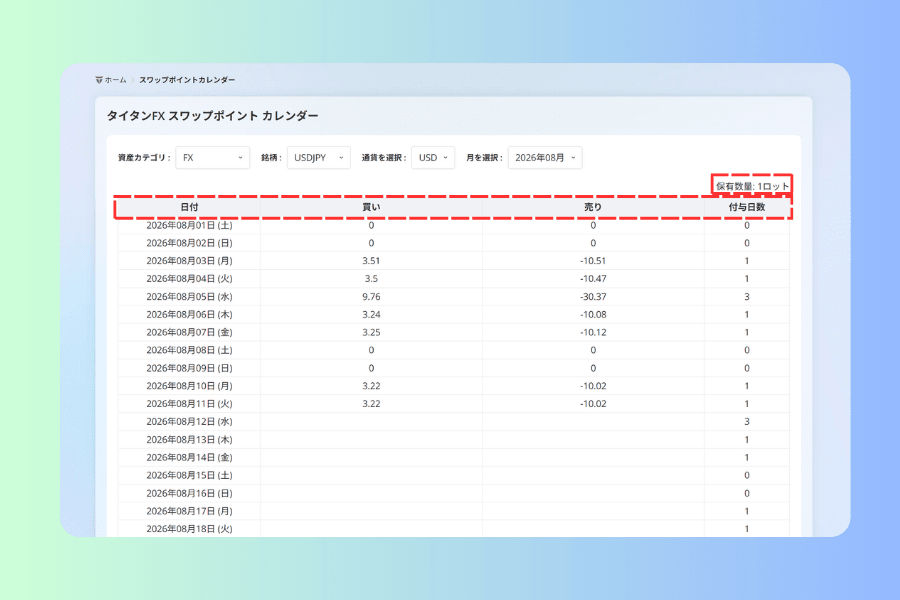Click buy value 3.24

[x=371, y=315]
